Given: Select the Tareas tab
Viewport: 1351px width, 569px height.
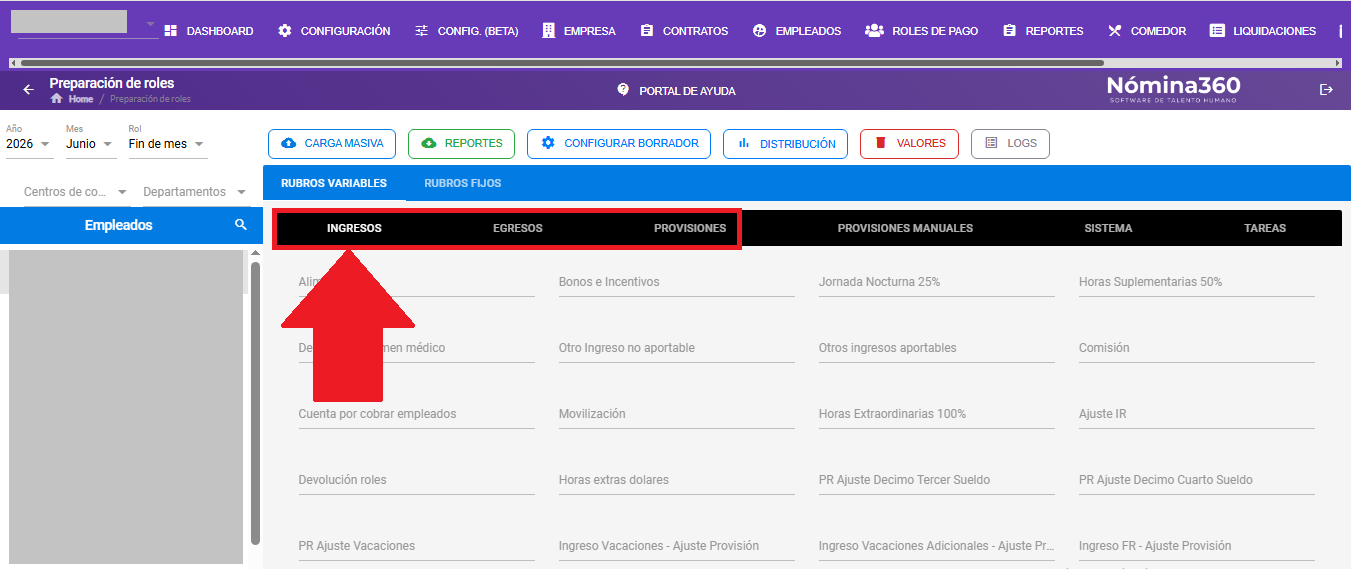Looking at the screenshot, I should point(1265,228).
